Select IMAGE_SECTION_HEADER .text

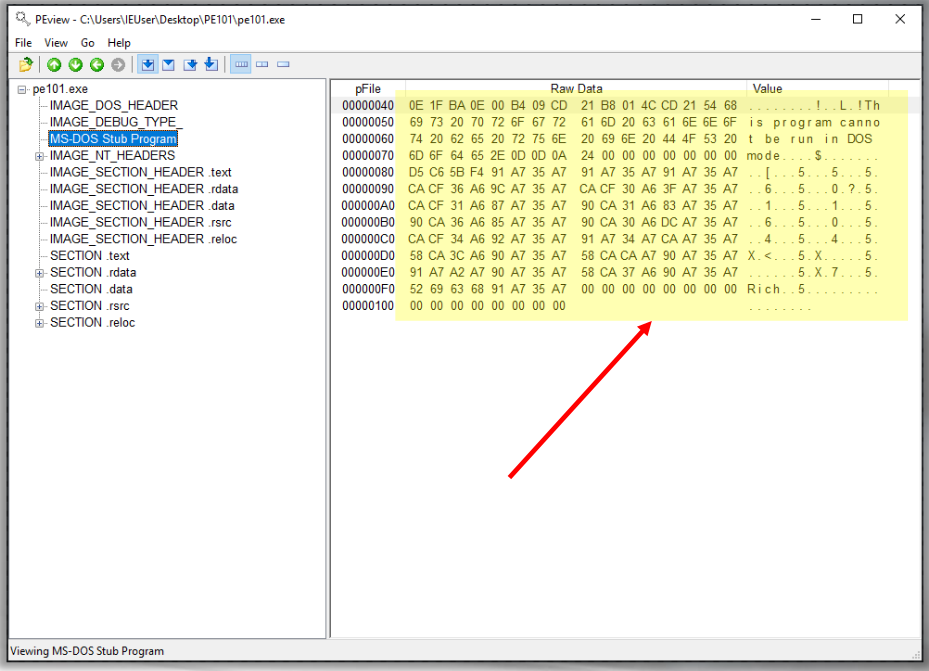[x=140, y=172]
